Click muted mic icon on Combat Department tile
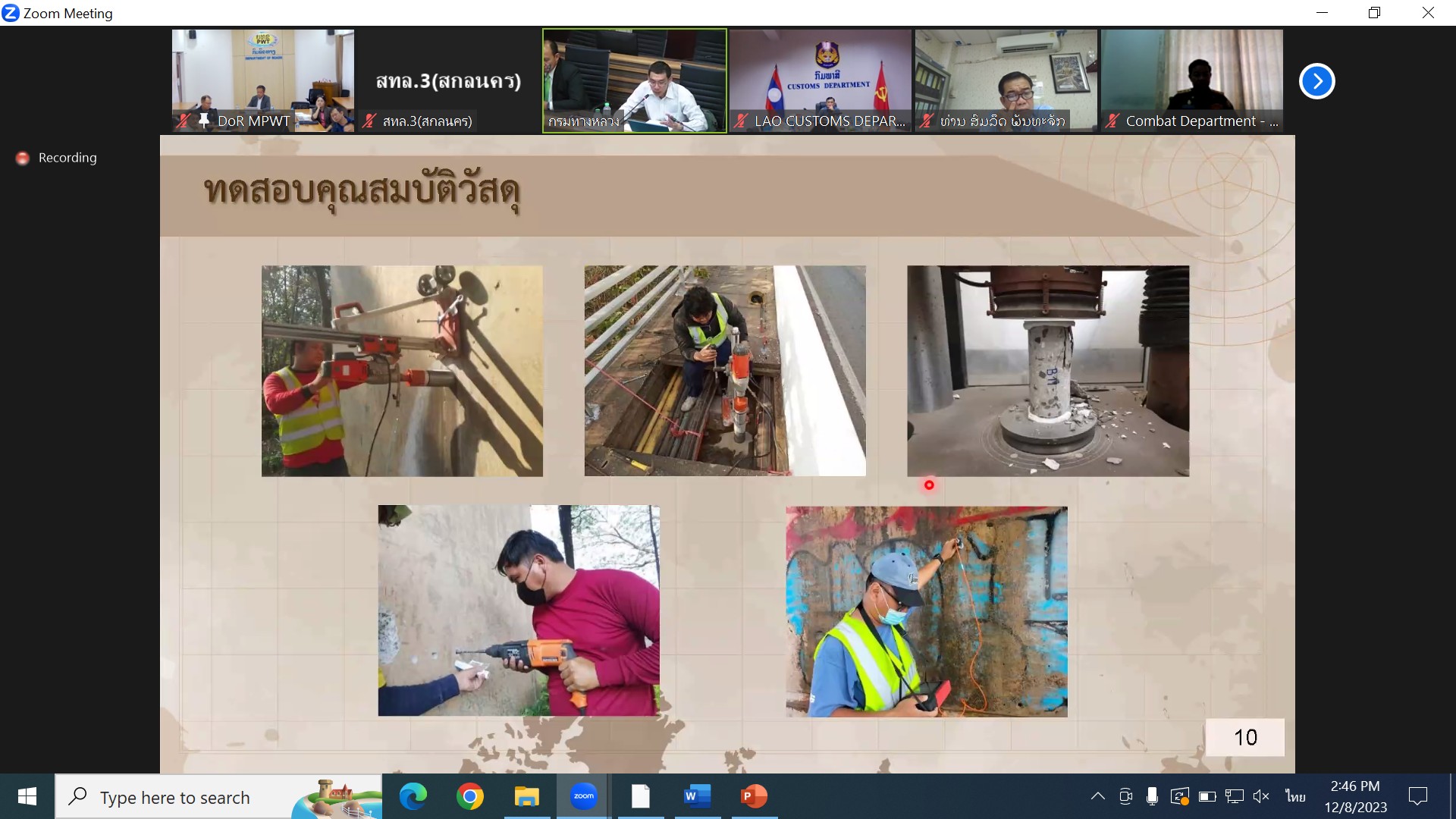 (x=1112, y=121)
